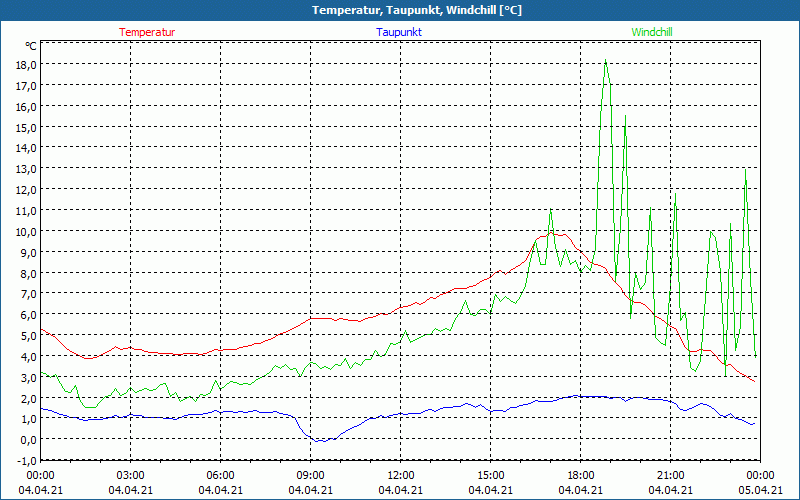This screenshot has width=800, height=500.
Task: Click the 14,0 y-axis value
Action: pos(26,148)
